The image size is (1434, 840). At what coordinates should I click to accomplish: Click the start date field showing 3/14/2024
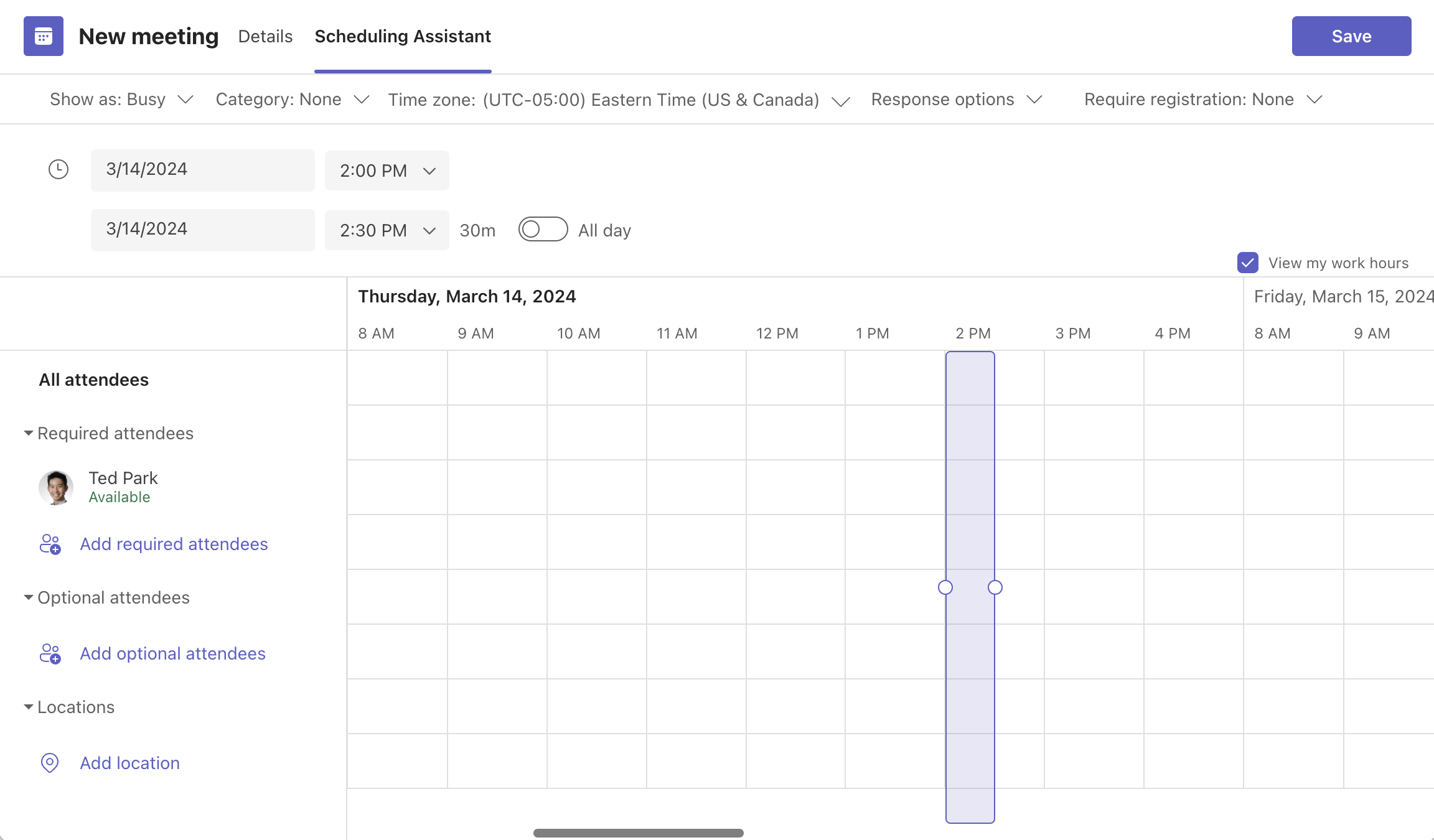click(202, 169)
